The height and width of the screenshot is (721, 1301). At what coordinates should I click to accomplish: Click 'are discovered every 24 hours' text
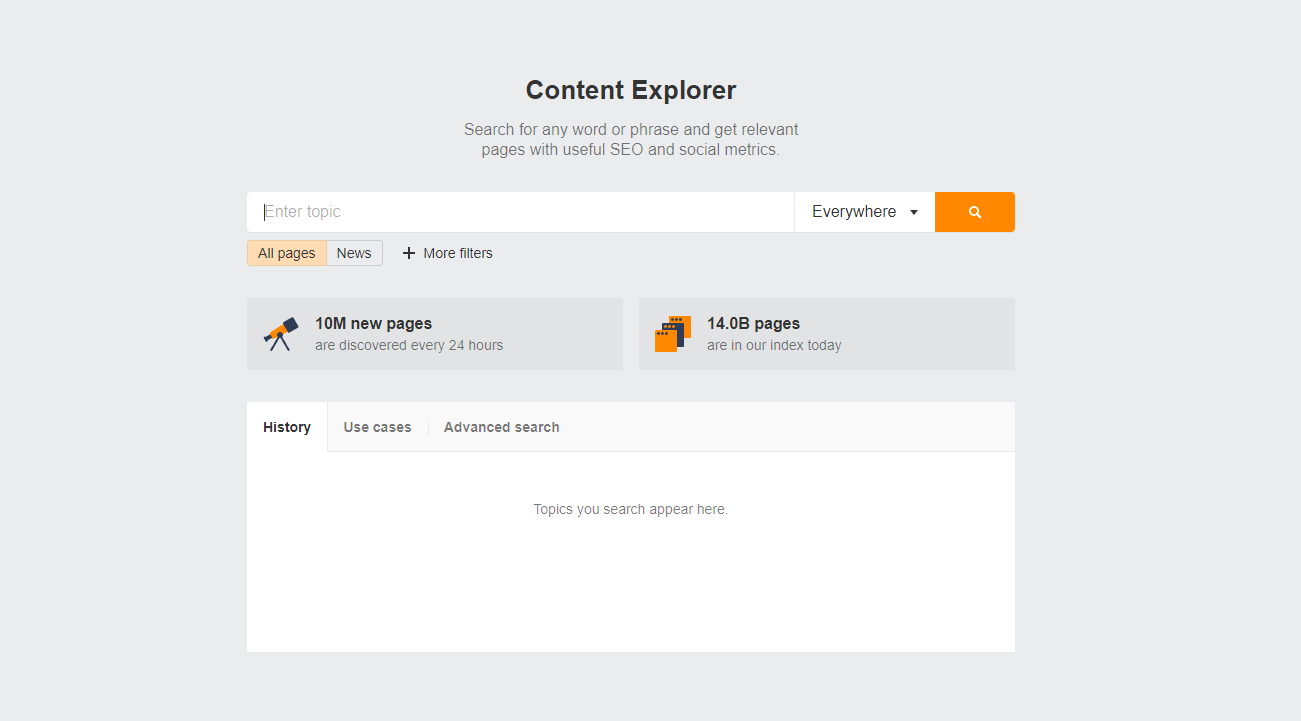click(409, 345)
